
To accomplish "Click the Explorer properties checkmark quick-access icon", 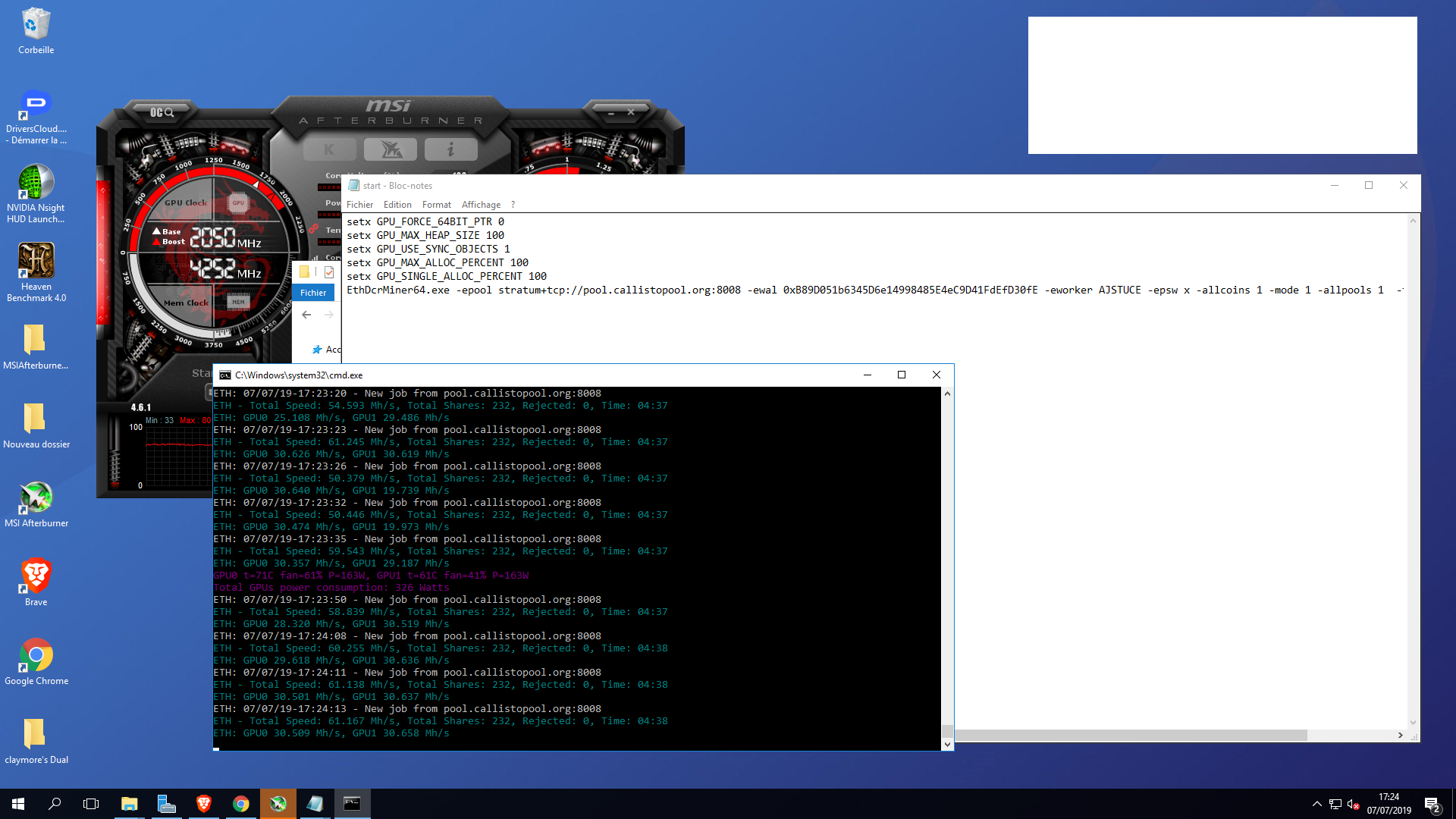I will point(329,271).
